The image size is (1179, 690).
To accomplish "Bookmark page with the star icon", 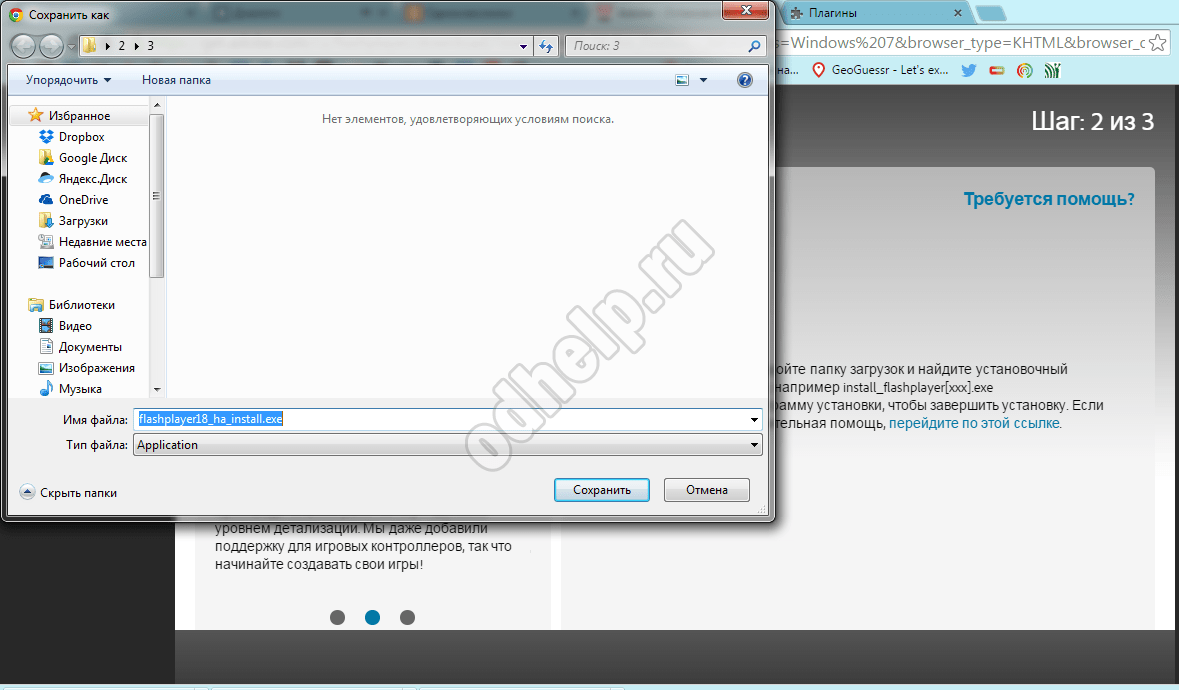I will 1157,43.
